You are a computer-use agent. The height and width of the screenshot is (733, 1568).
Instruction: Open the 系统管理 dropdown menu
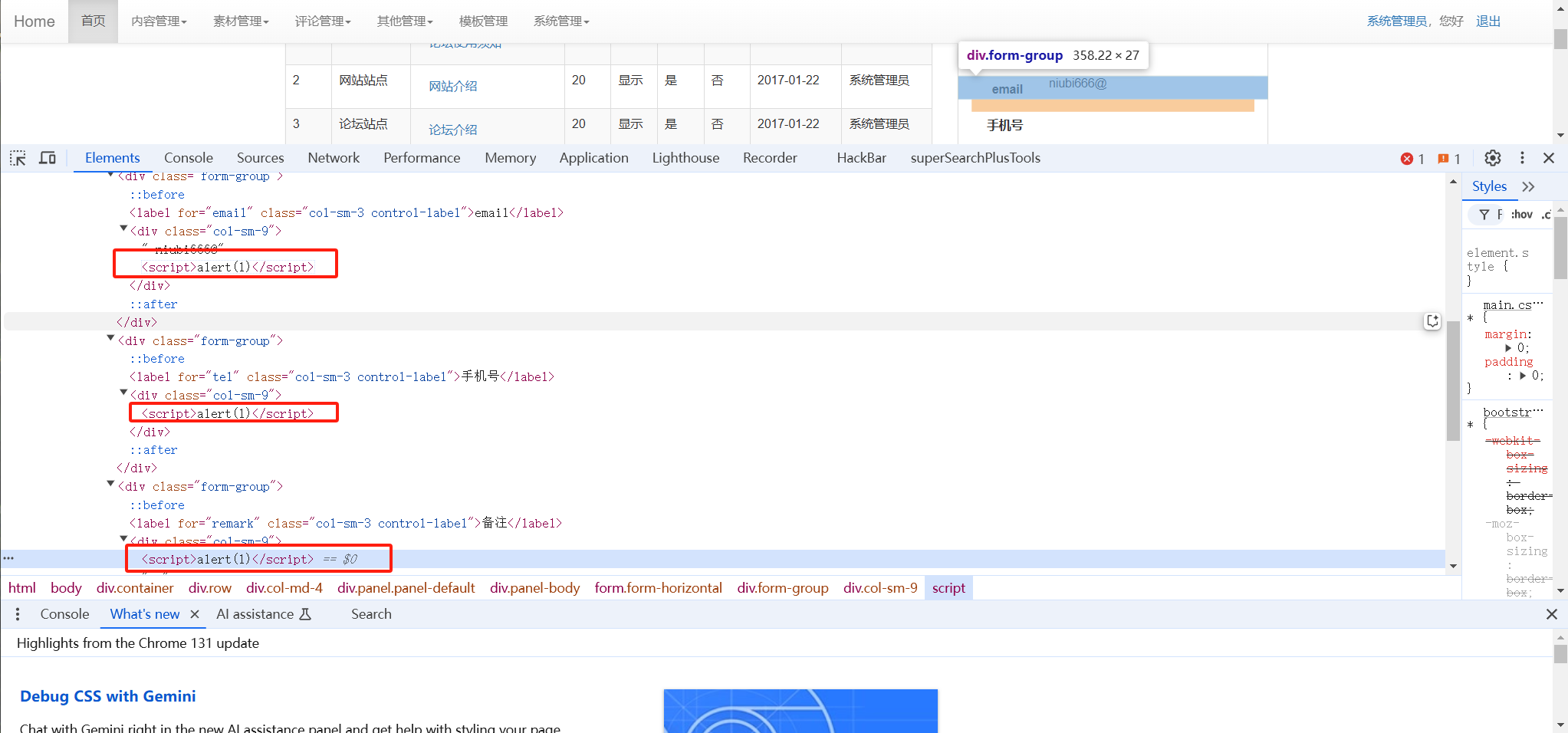tap(561, 21)
